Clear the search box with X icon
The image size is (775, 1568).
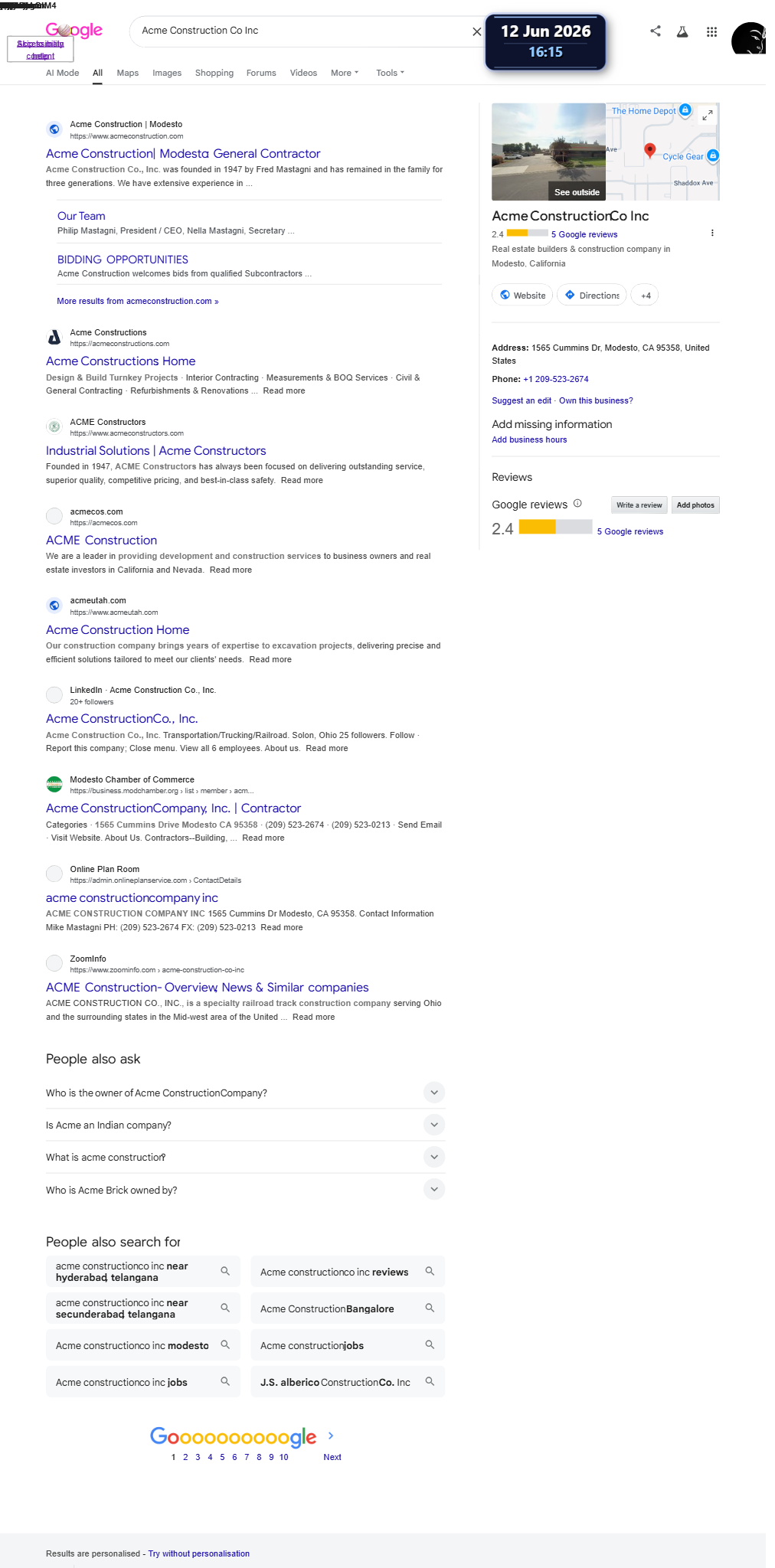476,31
